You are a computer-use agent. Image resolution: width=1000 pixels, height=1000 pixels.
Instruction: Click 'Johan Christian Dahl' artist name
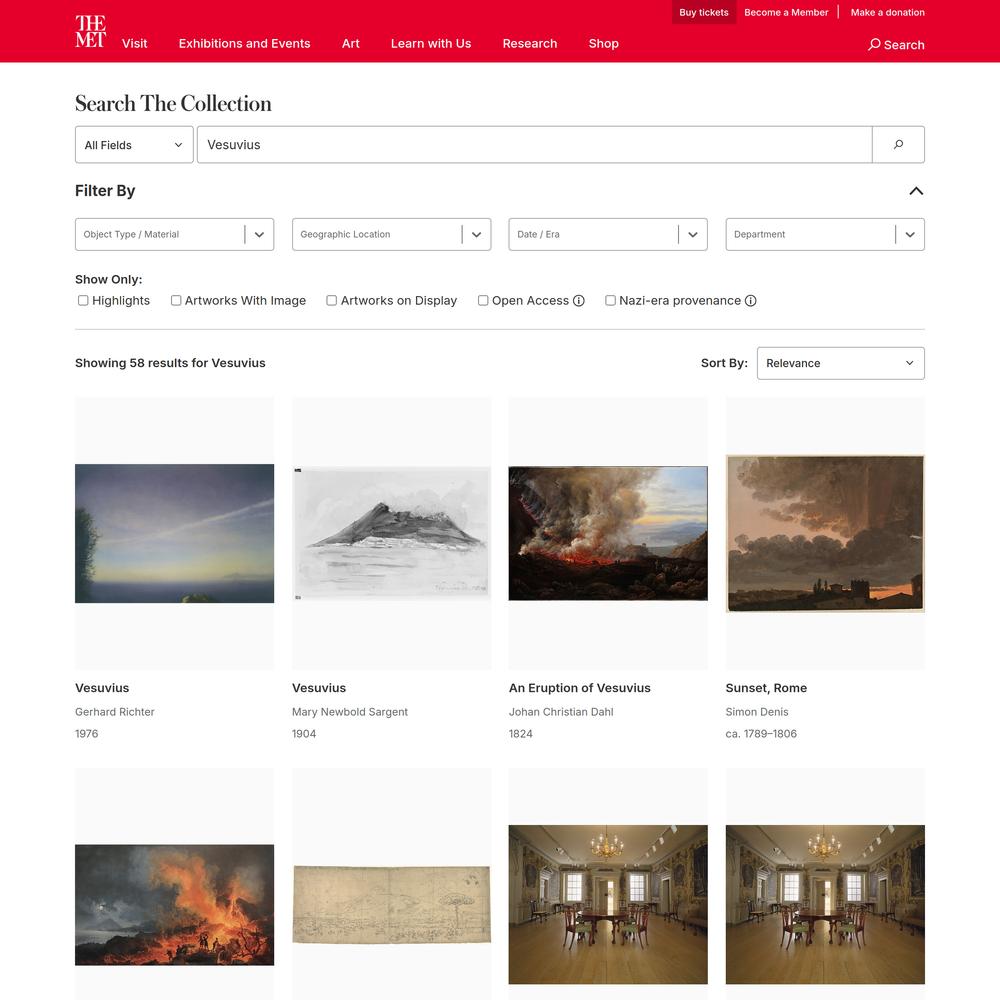pos(561,712)
